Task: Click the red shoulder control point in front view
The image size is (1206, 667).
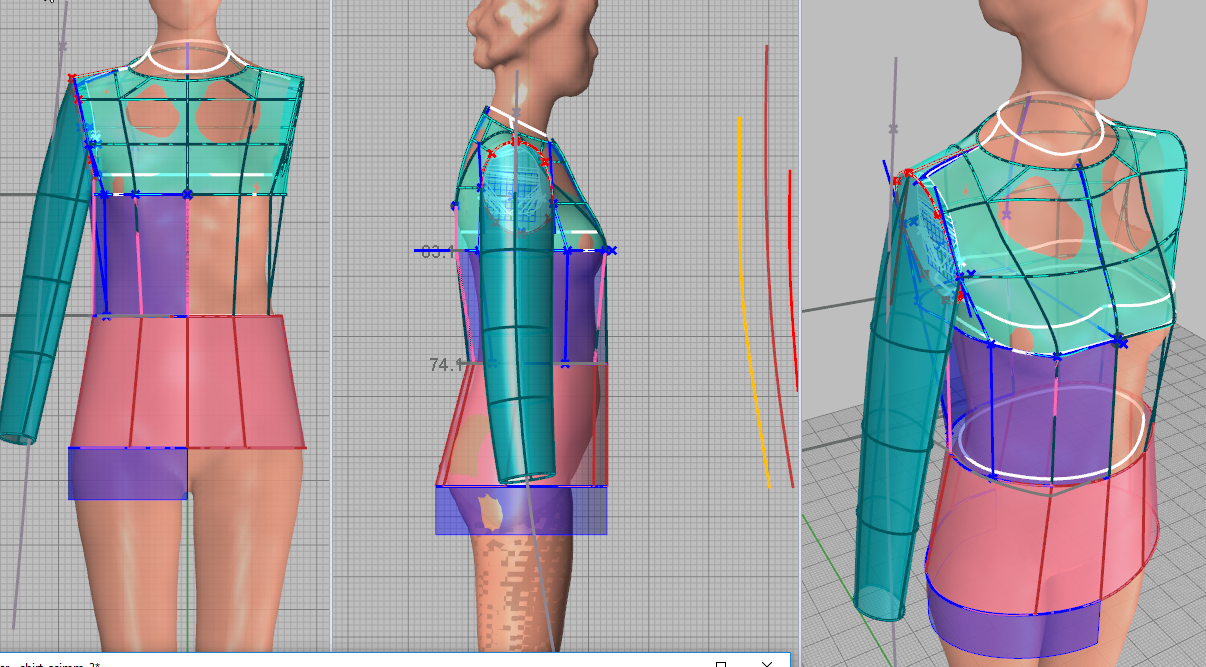Action: coord(72,77)
